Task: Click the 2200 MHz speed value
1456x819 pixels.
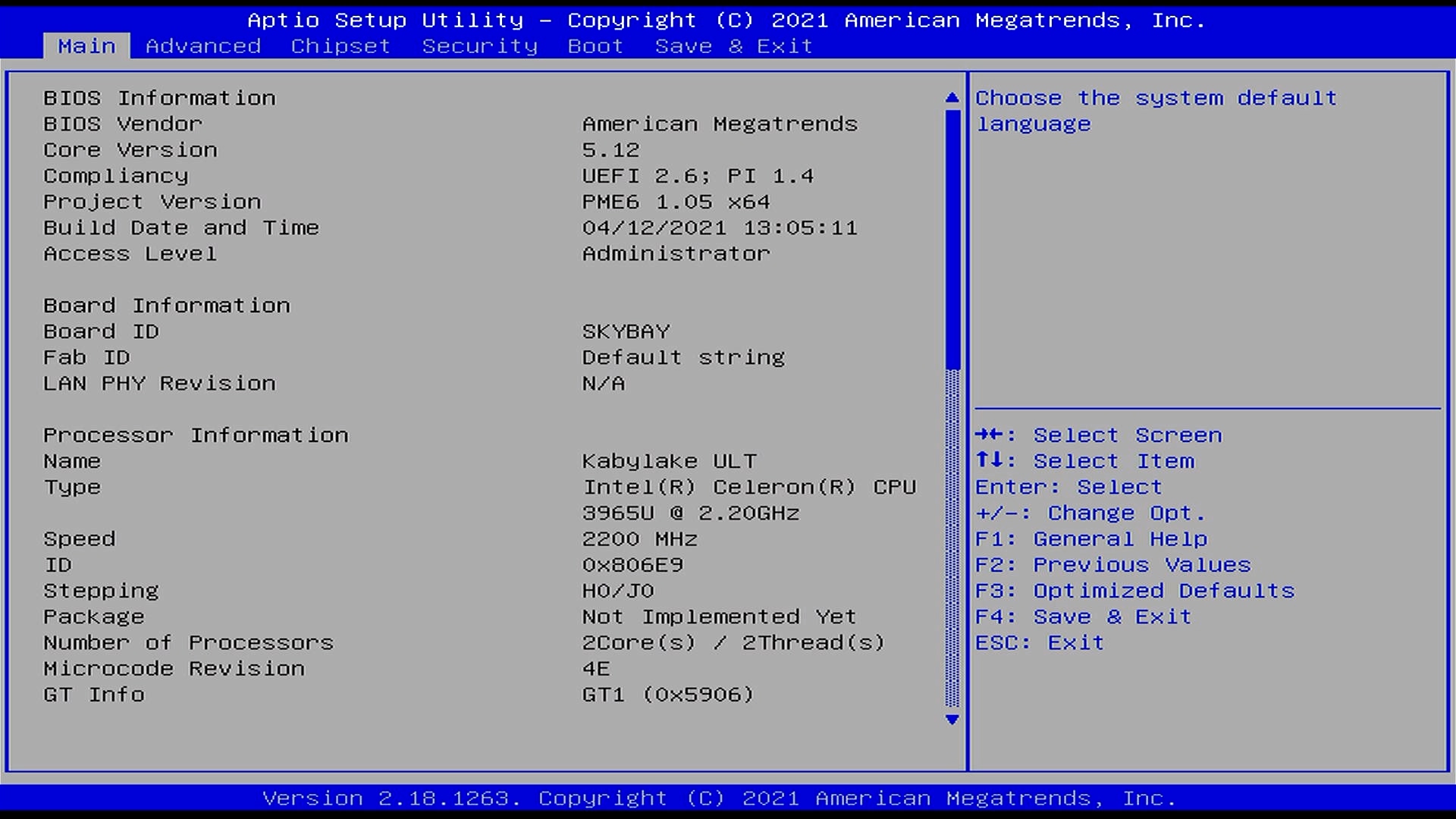Action: [x=639, y=539]
